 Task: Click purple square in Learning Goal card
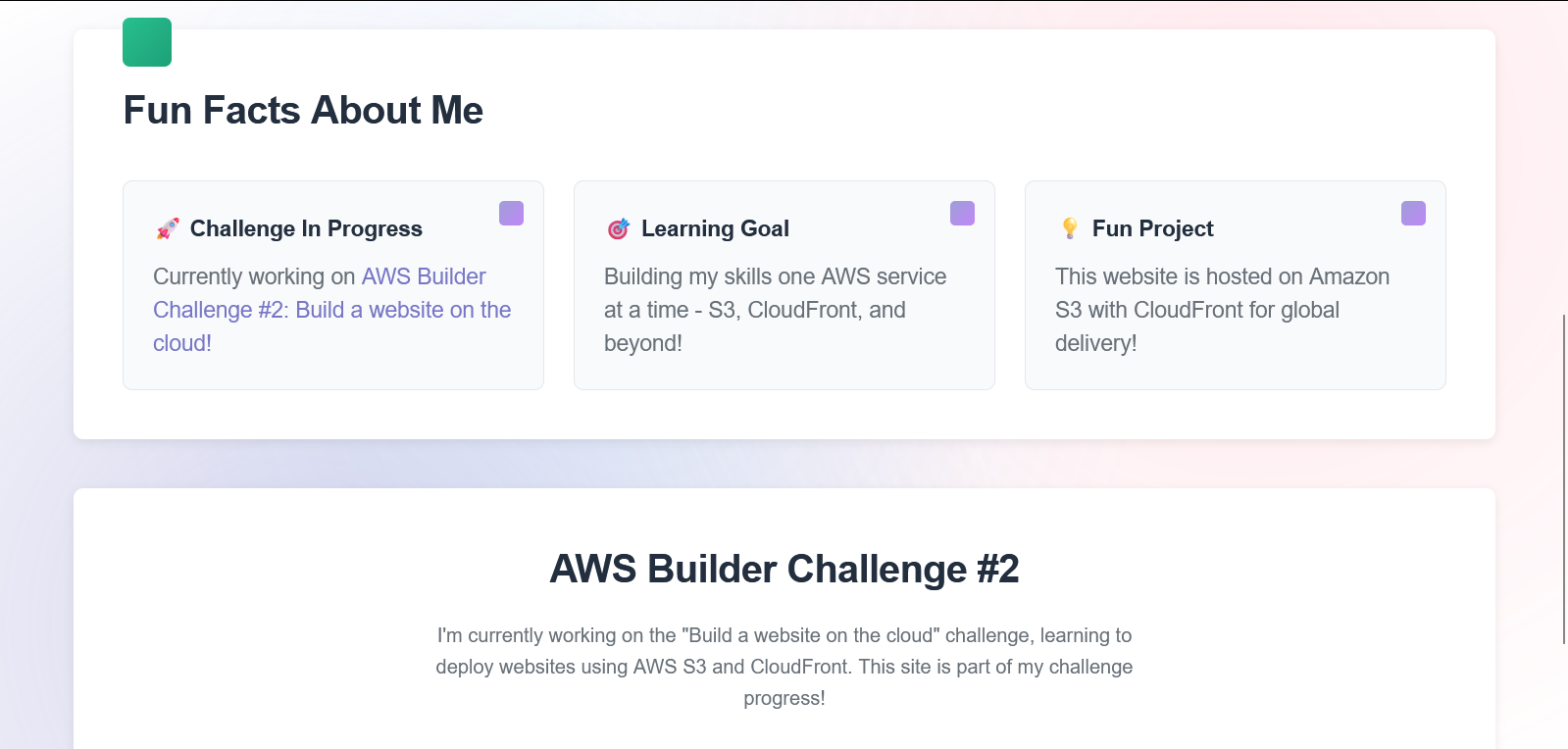tap(962, 213)
